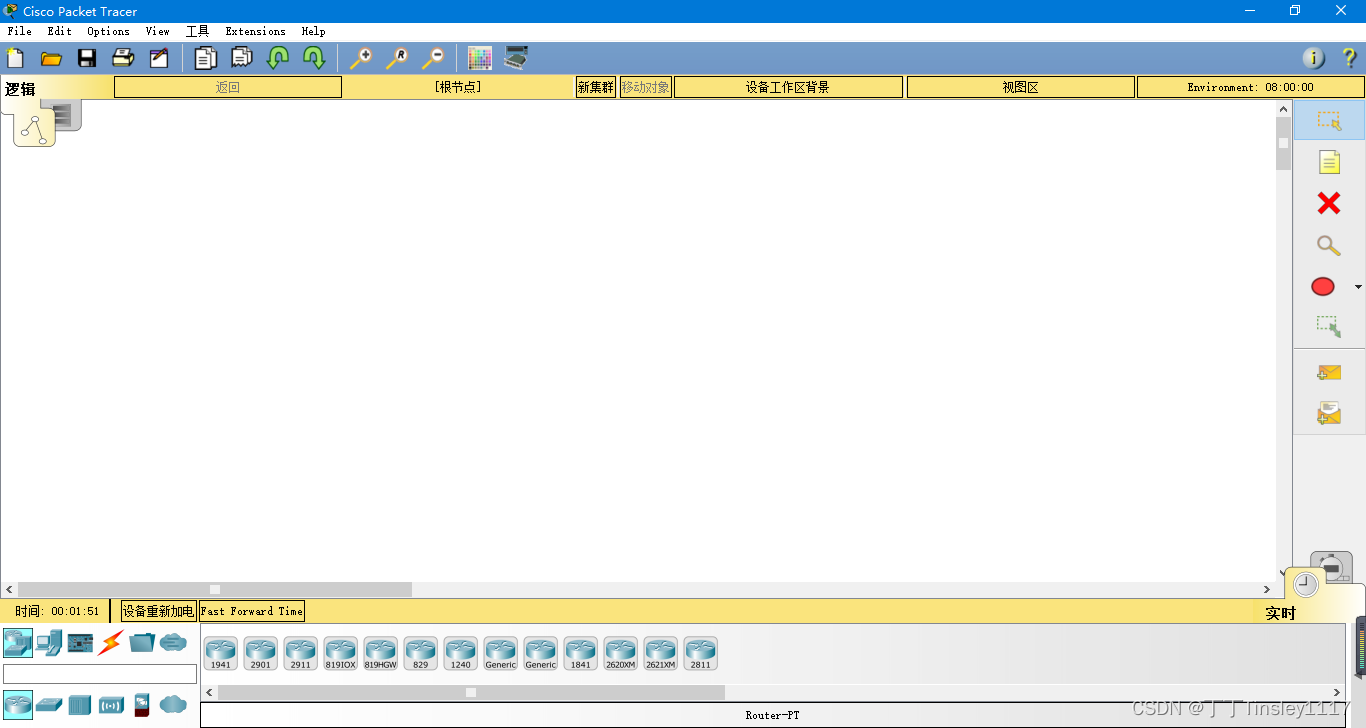Choose the Resize Shape tool

pos(1329,326)
